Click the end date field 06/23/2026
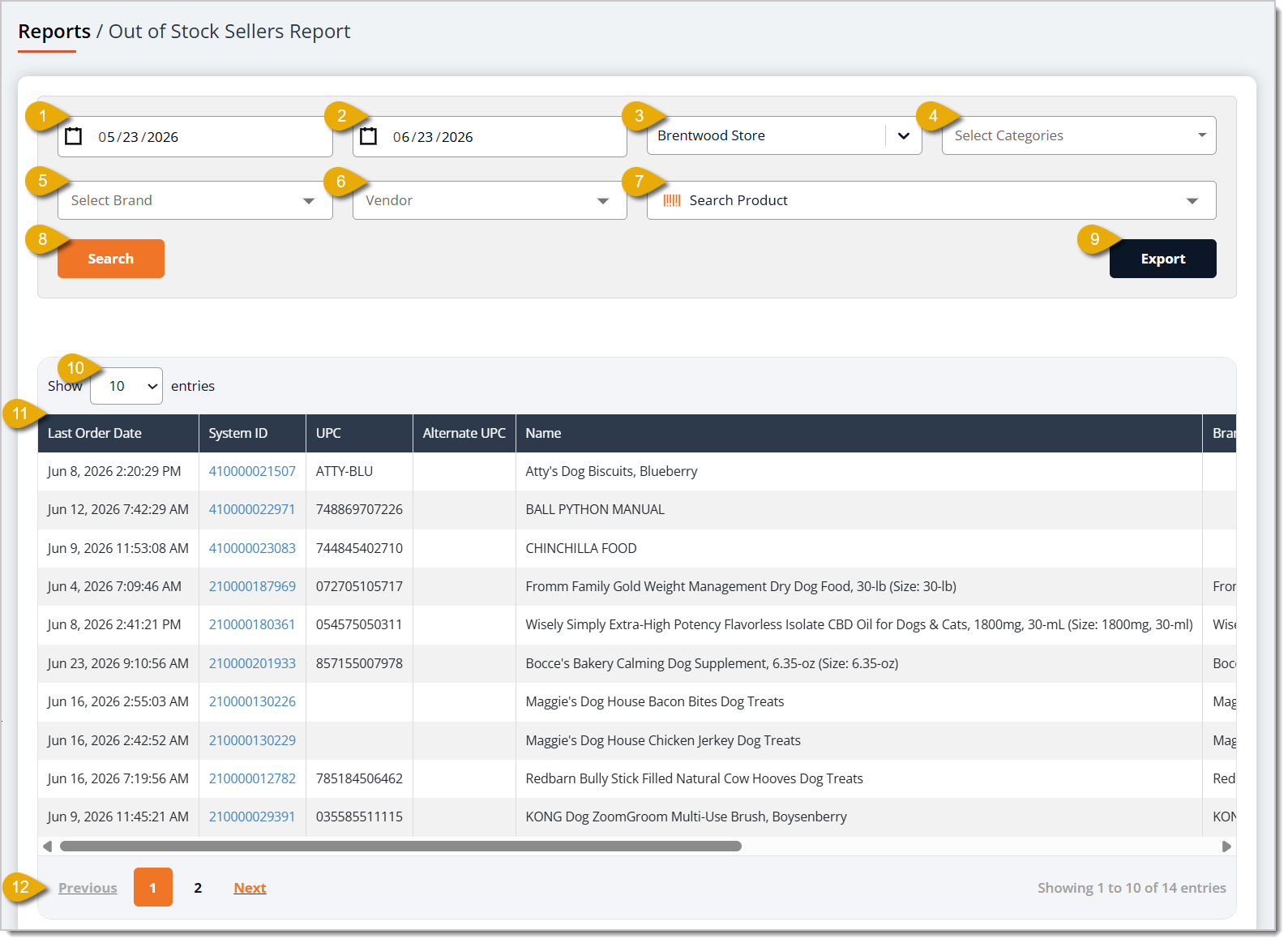Image resolution: width=1288 pixels, height=943 pixels. click(x=490, y=136)
